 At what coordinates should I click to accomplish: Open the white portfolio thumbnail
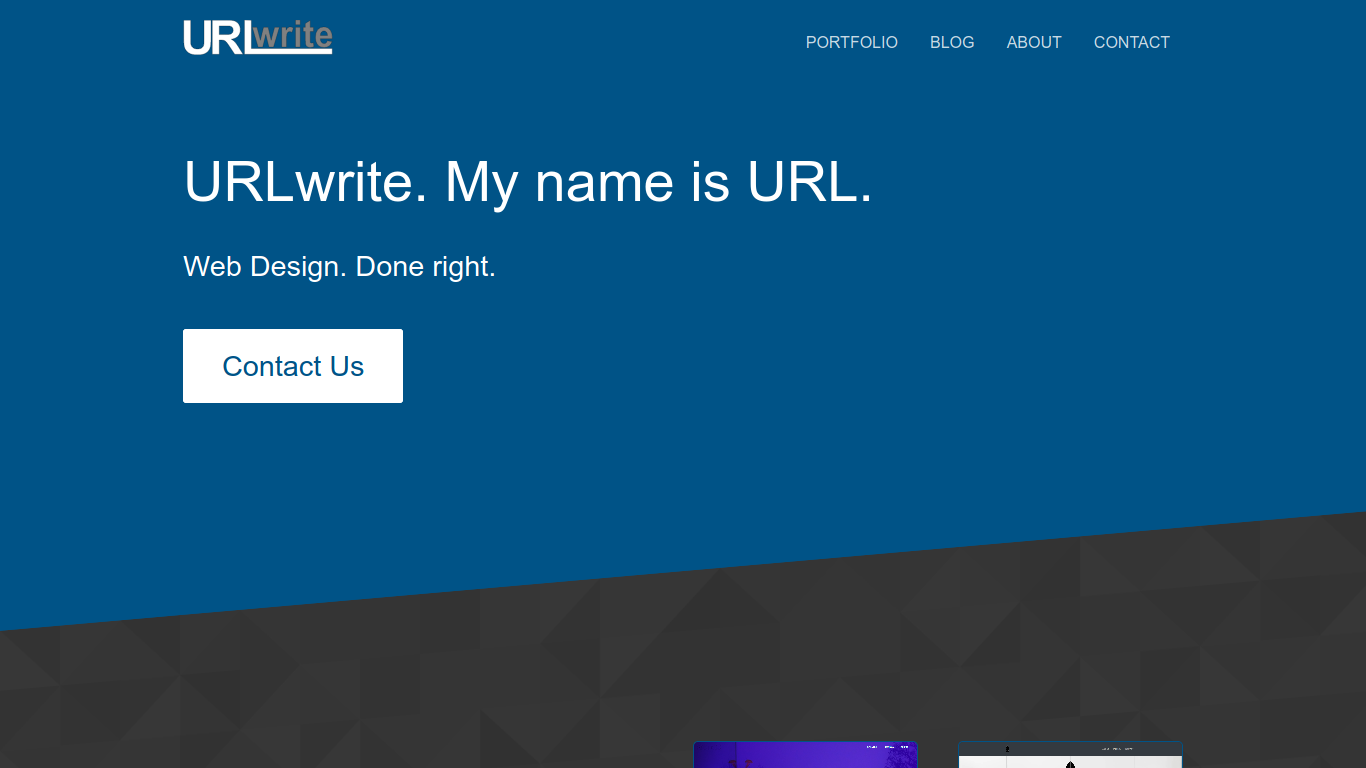click(1070, 755)
